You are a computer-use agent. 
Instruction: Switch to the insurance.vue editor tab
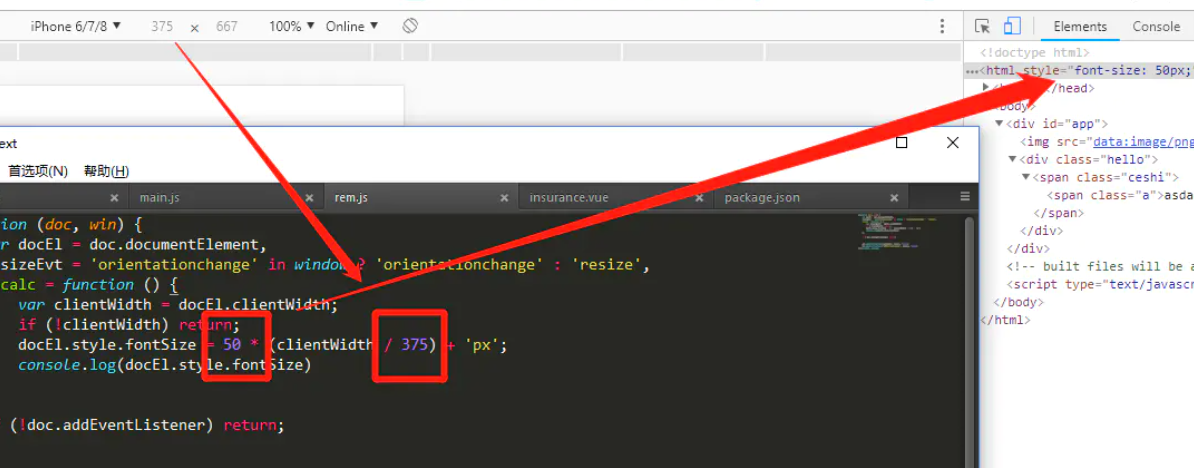point(569,198)
